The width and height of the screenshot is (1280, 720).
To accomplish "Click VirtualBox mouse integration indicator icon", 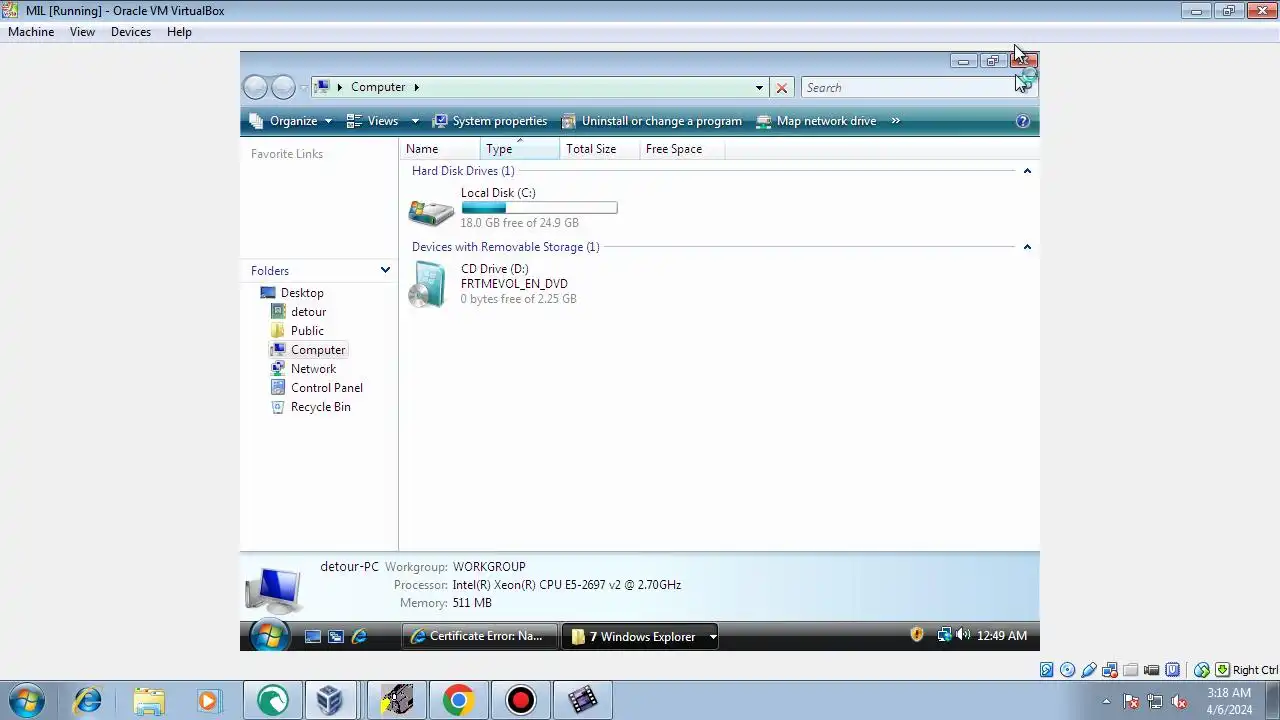I will click(1202, 670).
